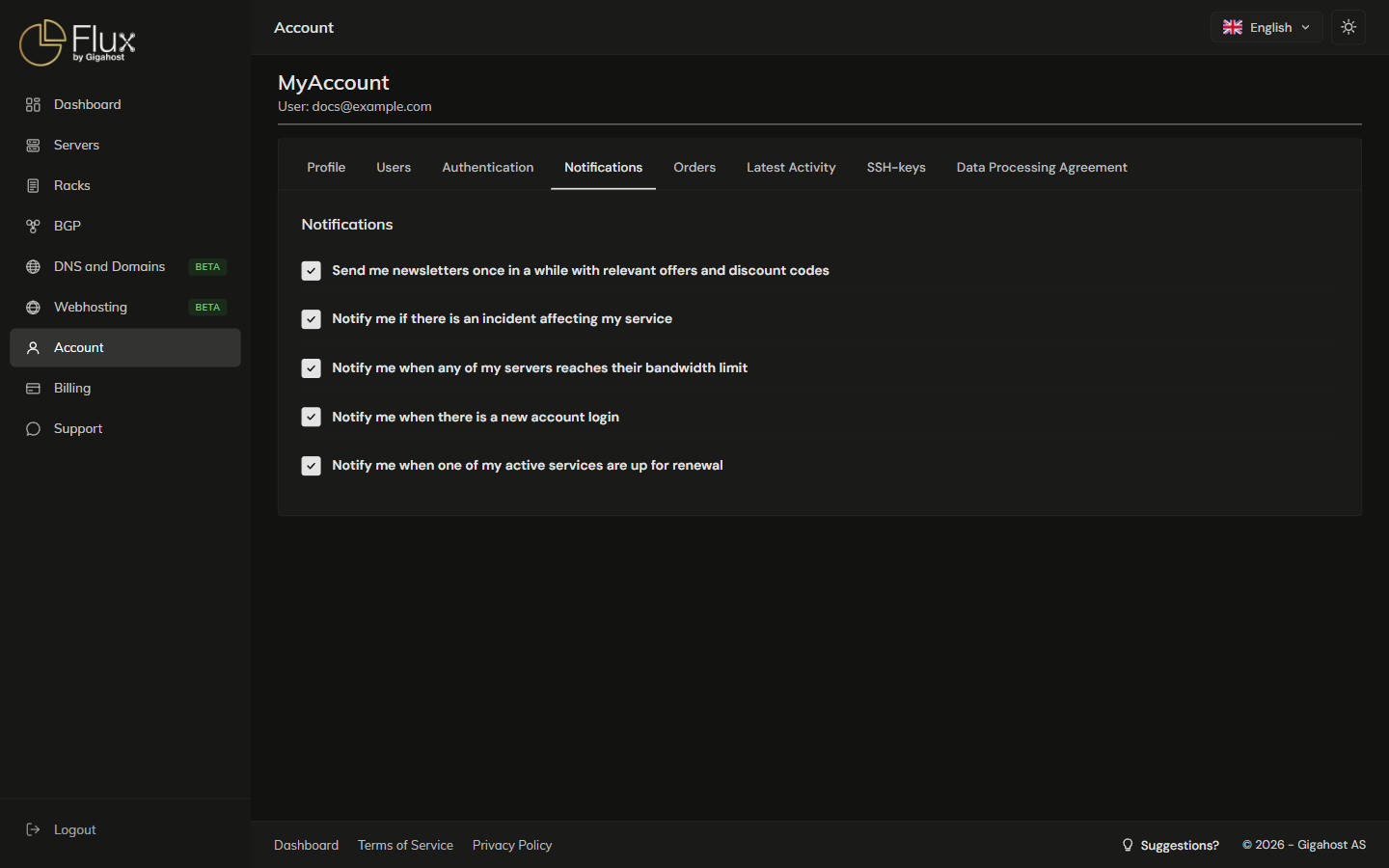The height and width of the screenshot is (868, 1389).
Task: Uncheck the services up for renewal checkbox
Action: pyautogui.click(x=311, y=466)
